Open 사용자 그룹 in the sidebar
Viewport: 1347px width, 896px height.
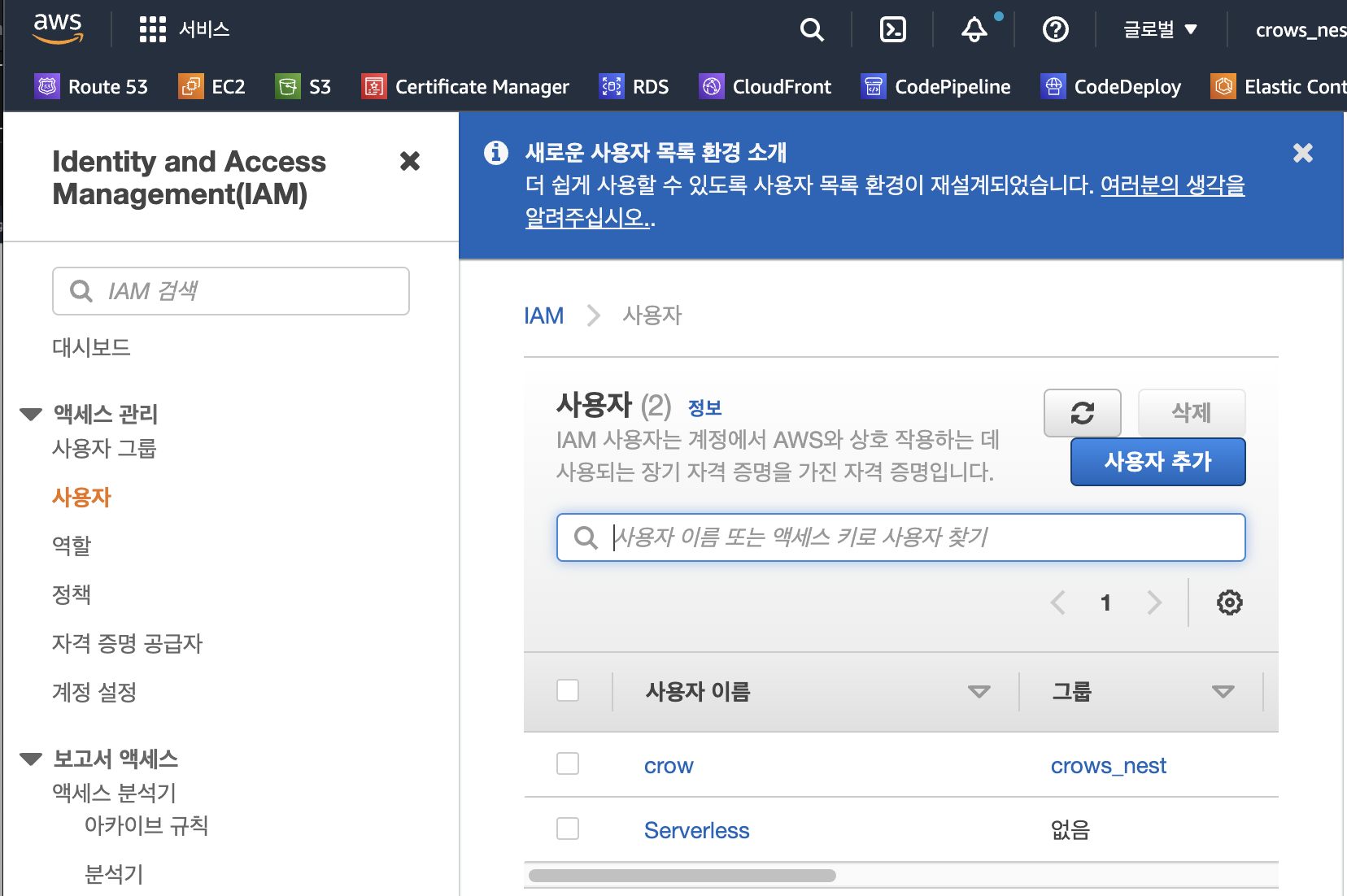[104, 448]
